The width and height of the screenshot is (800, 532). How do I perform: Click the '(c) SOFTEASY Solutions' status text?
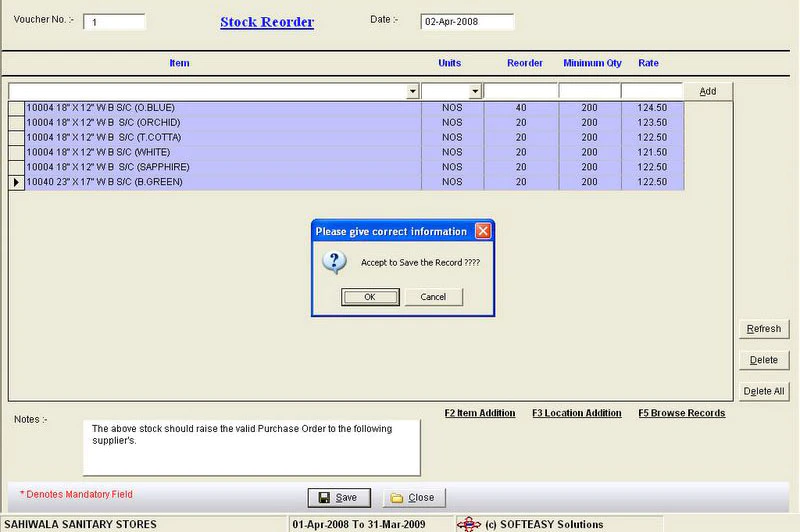pyautogui.click(x=544, y=524)
